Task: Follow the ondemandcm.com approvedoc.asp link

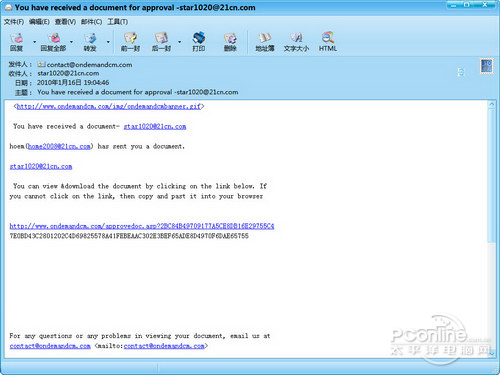Action: click(142, 226)
